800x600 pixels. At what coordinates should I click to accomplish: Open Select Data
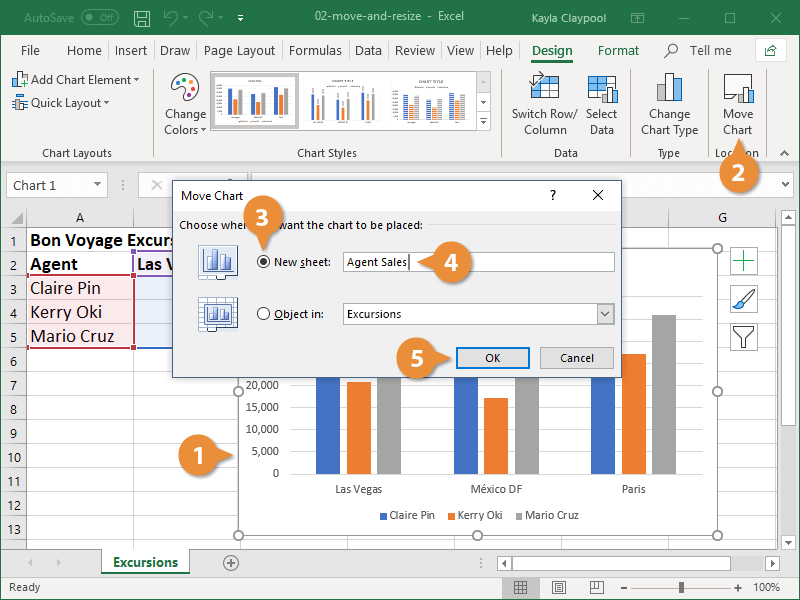(x=602, y=104)
